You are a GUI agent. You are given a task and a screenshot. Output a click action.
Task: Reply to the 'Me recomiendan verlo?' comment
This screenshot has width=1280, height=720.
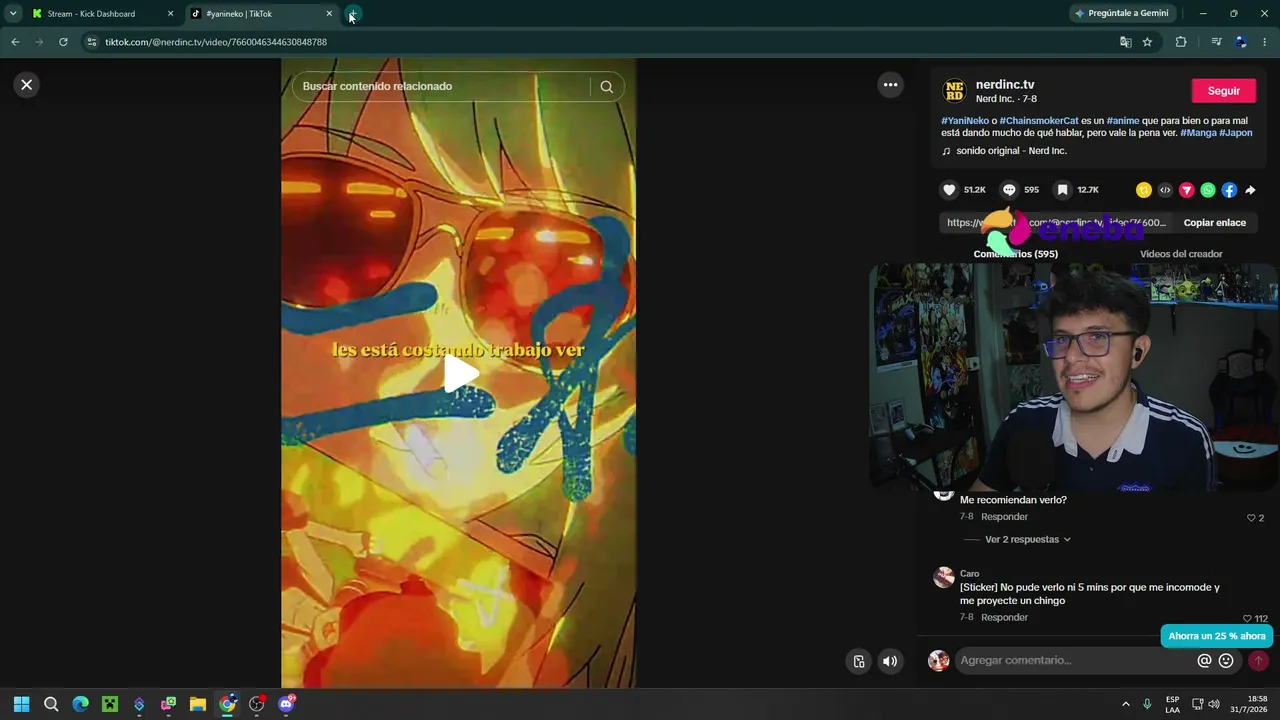(1004, 517)
